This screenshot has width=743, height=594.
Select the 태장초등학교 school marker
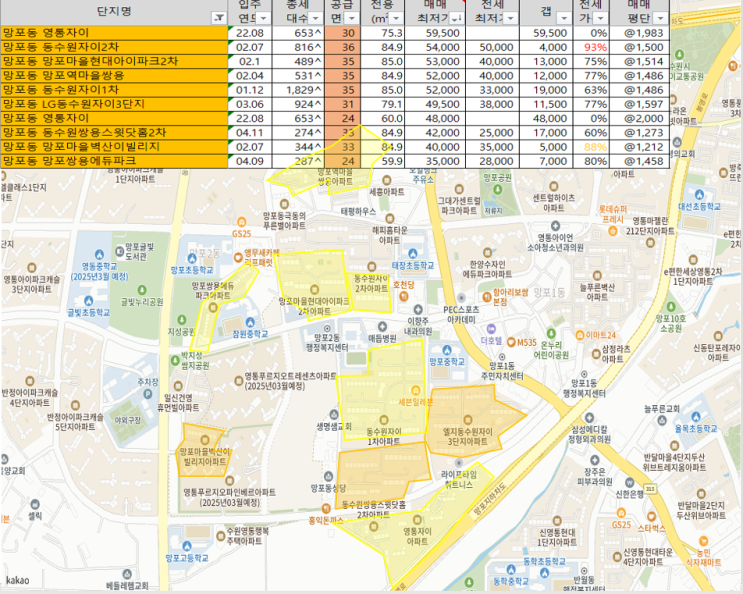(x=413, y=254)
